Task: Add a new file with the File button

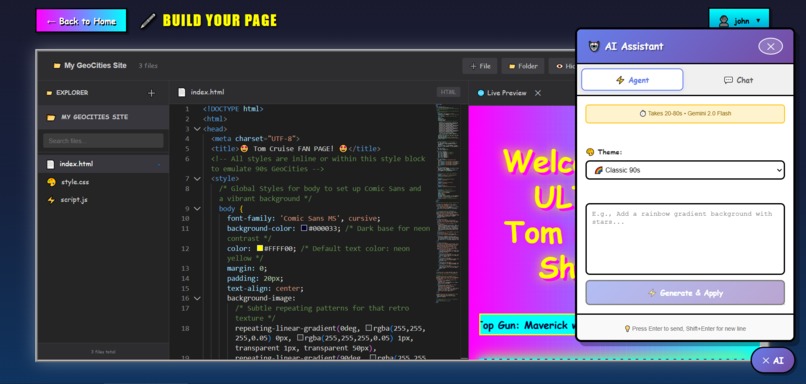Action: [x=480, y=66]
